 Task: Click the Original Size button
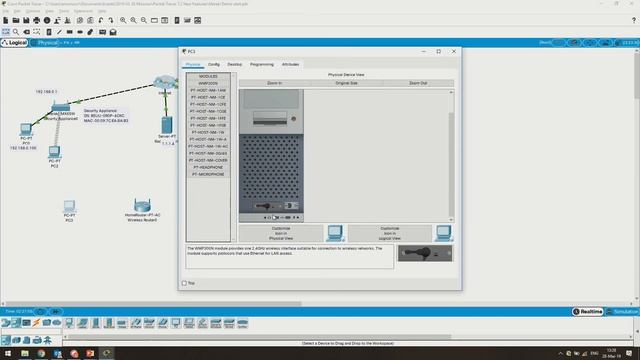tap(346, 83)
